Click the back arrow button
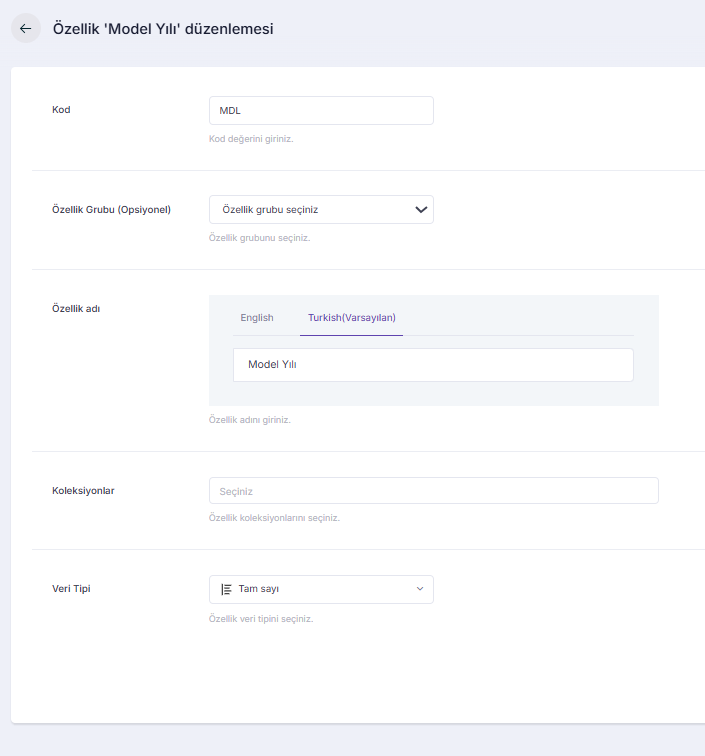This screenshot has height=756, width=705. point(26,29)
